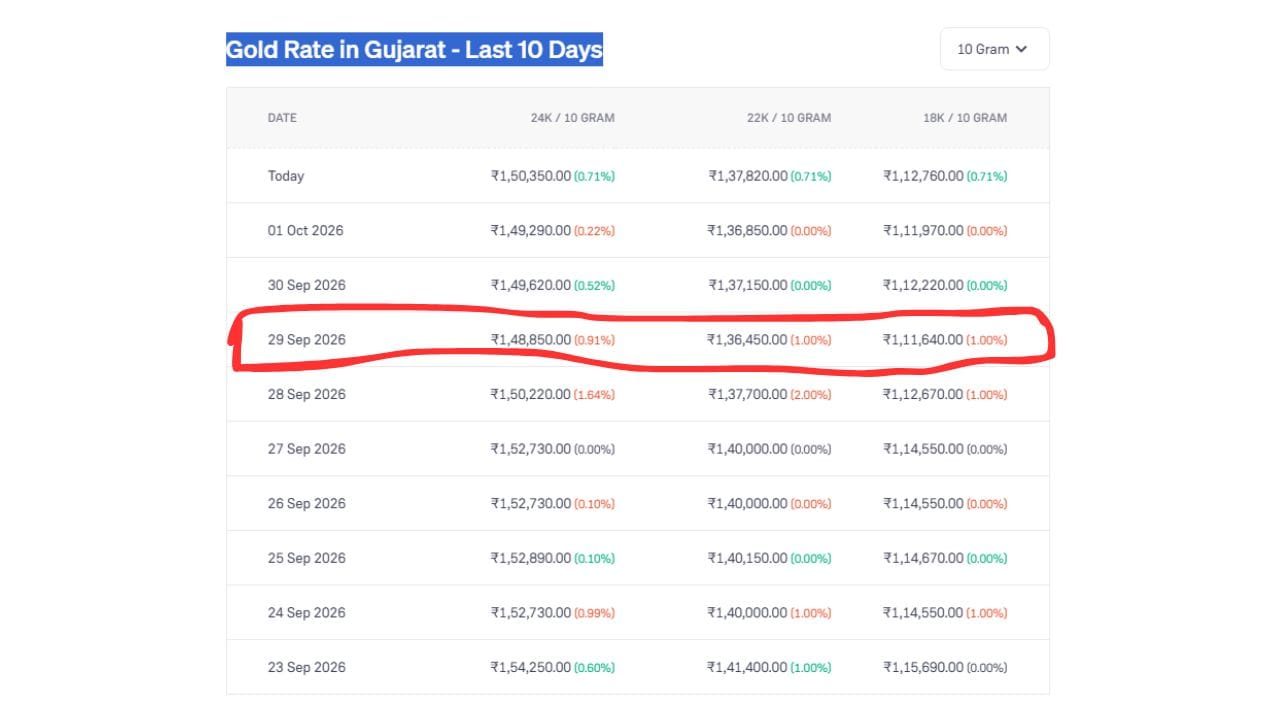The height and width of the screenshot is (720, 1280).
Task: Select the 01 Oct 2026 date cell
Action: 305,231
